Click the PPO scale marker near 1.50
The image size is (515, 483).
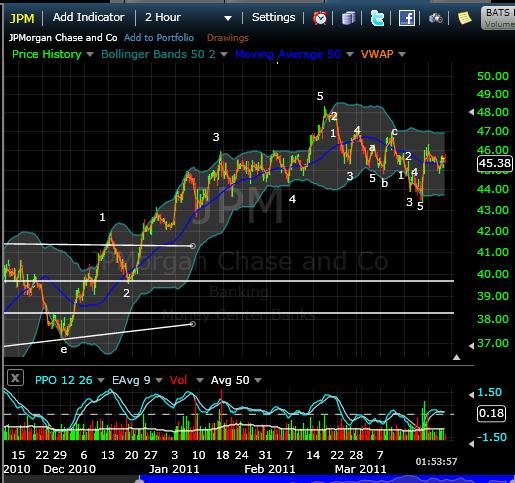coord(471,395)
